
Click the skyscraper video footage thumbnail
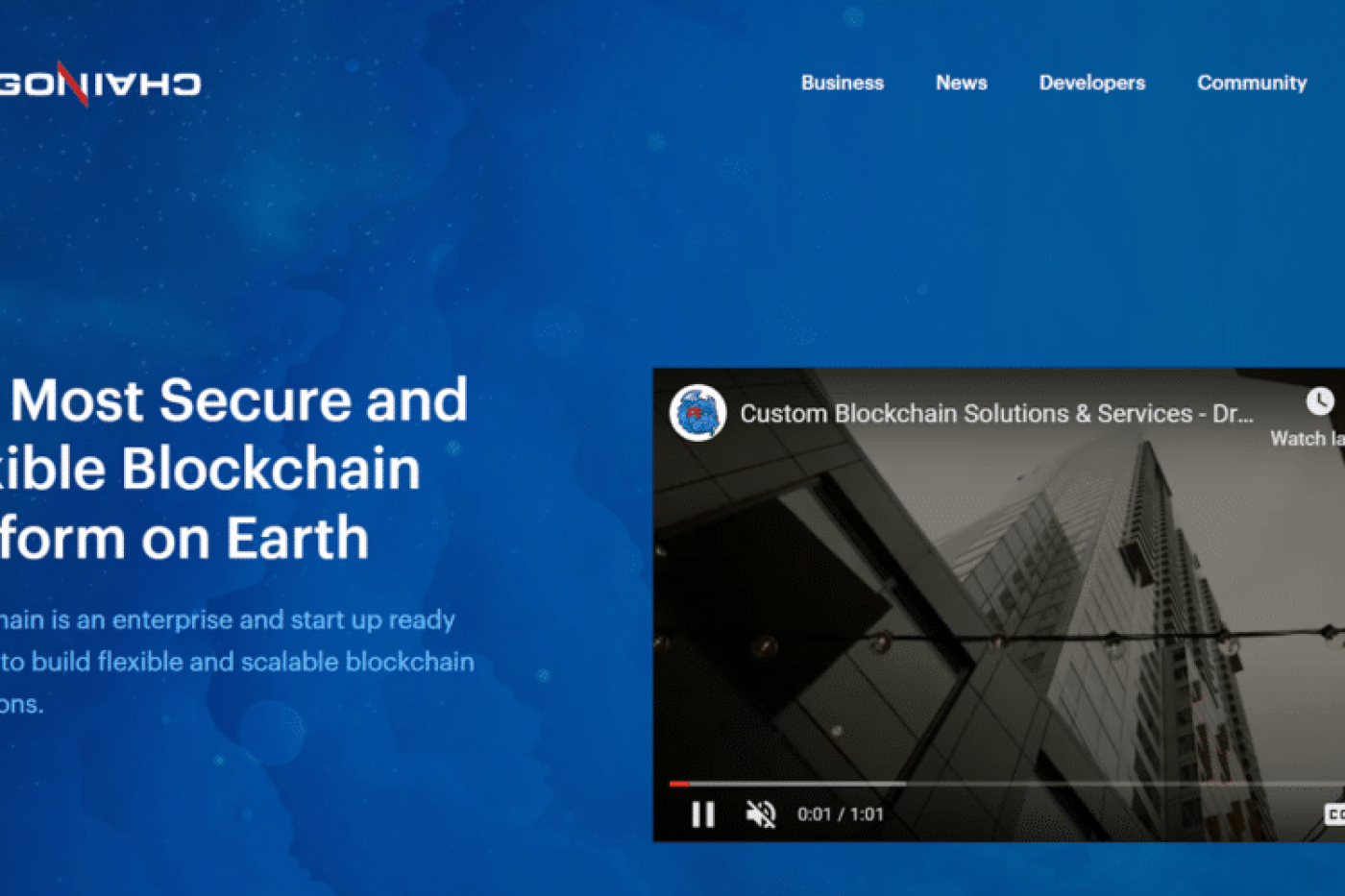999,605
